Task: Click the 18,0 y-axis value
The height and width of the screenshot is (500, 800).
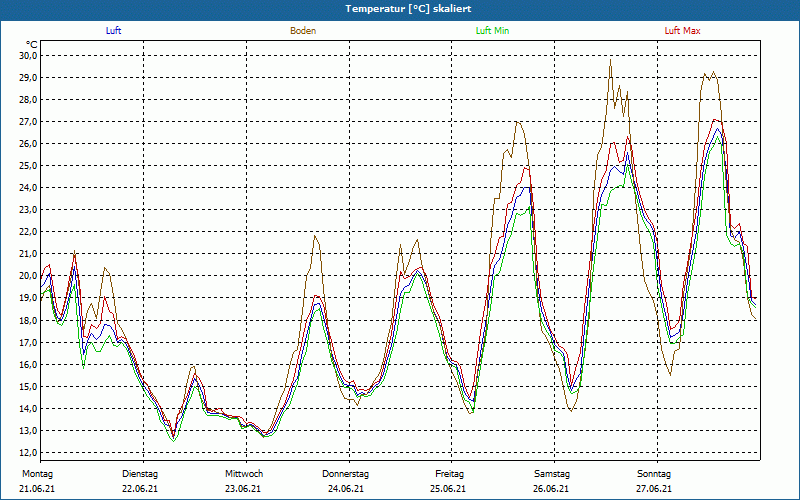Action: click(x=29, y=320)
